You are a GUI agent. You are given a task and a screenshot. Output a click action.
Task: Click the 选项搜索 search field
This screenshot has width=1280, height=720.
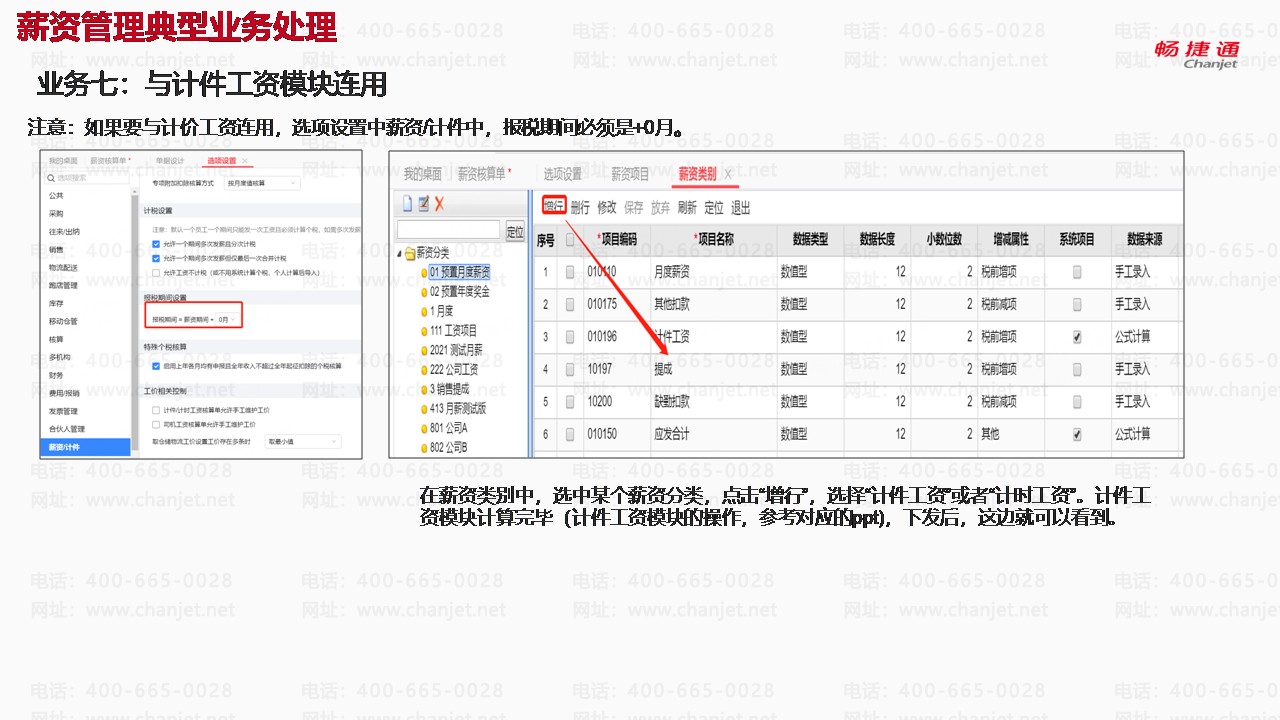[86, 178]
